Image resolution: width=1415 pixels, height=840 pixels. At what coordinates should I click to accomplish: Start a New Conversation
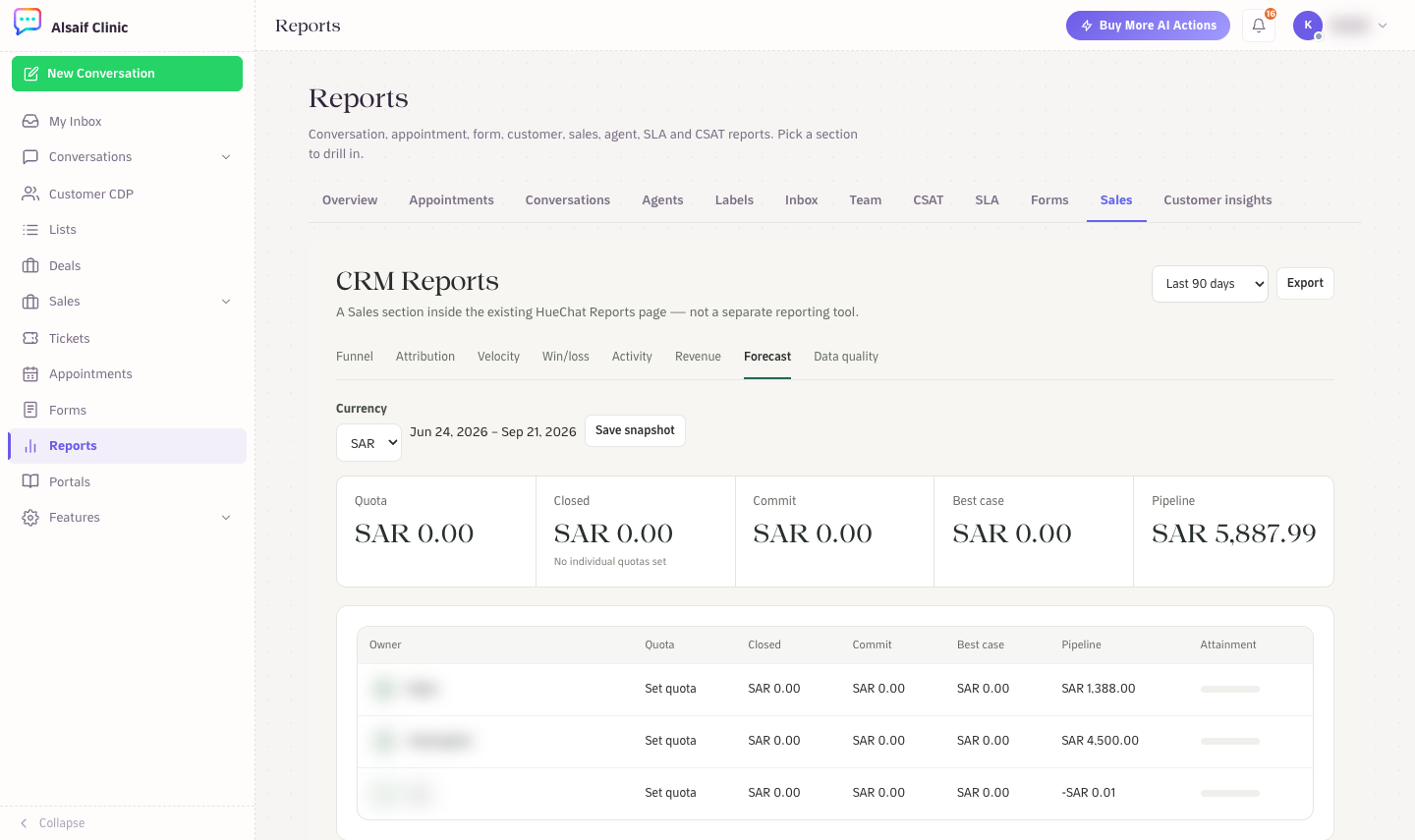click(127, 74)
